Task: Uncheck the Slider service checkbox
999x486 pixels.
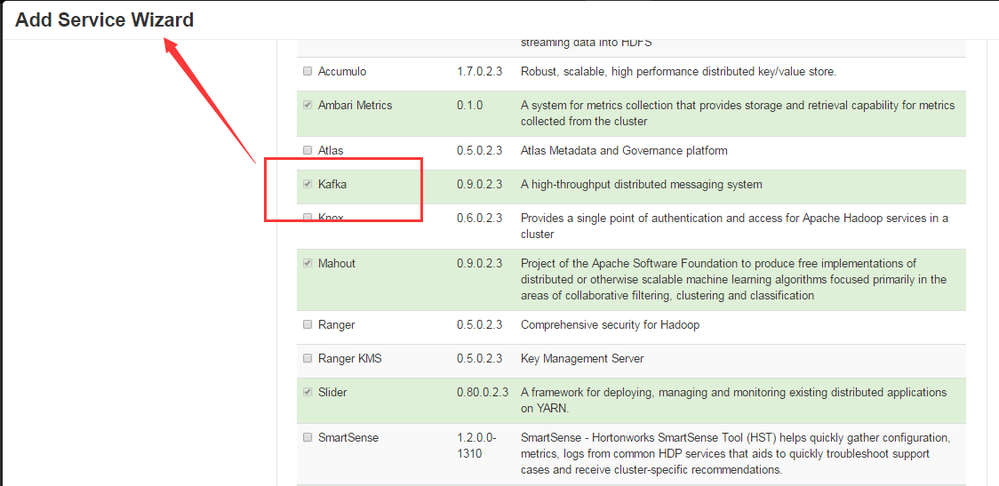Action: click(308, 392)
